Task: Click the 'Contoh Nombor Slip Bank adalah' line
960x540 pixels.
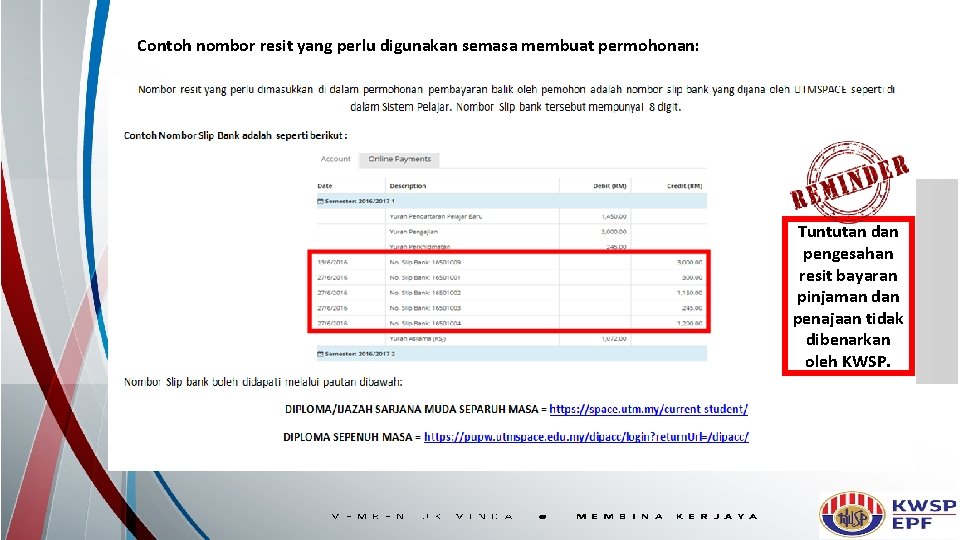Action: 236,135
